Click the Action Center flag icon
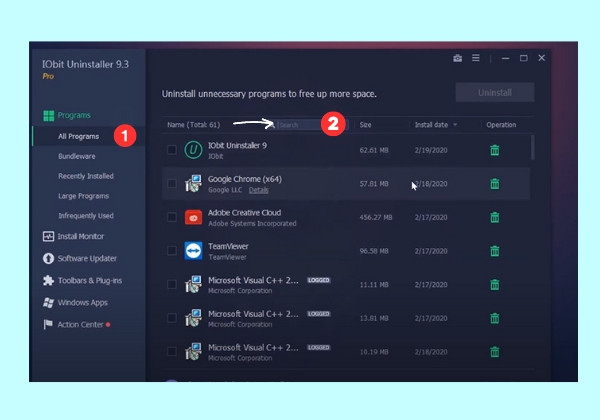Viewport: 600px width, 420px height. coord(48,324)
